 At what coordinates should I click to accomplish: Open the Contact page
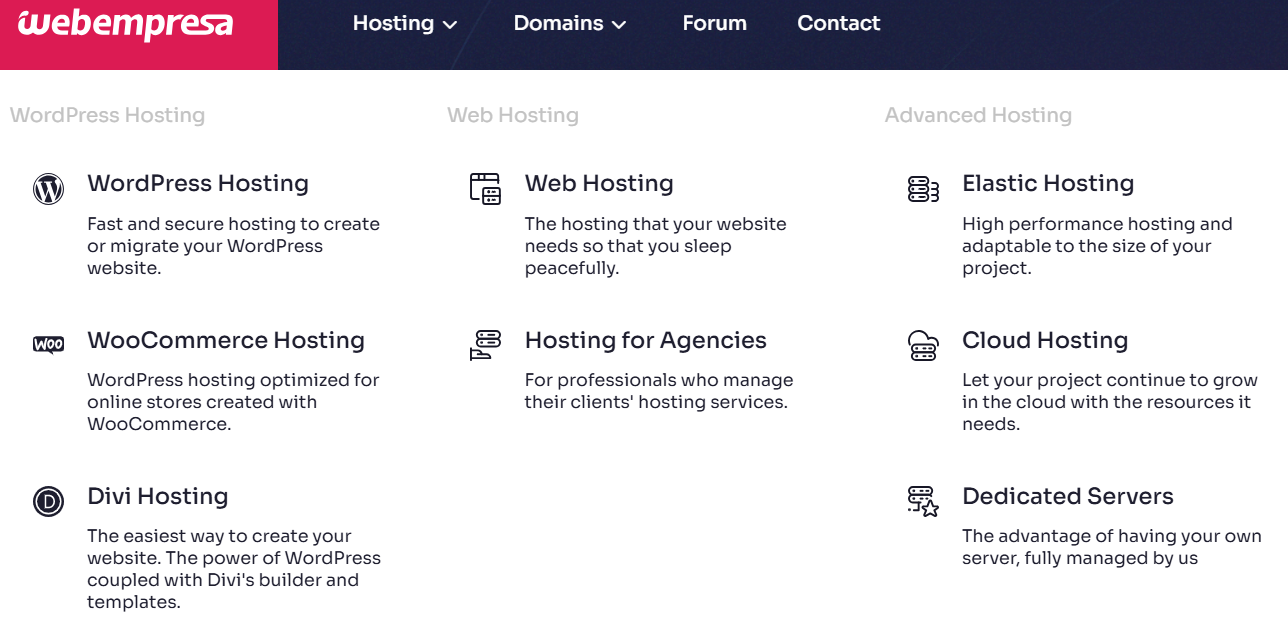pyautogui.click(x=838, y=23)
